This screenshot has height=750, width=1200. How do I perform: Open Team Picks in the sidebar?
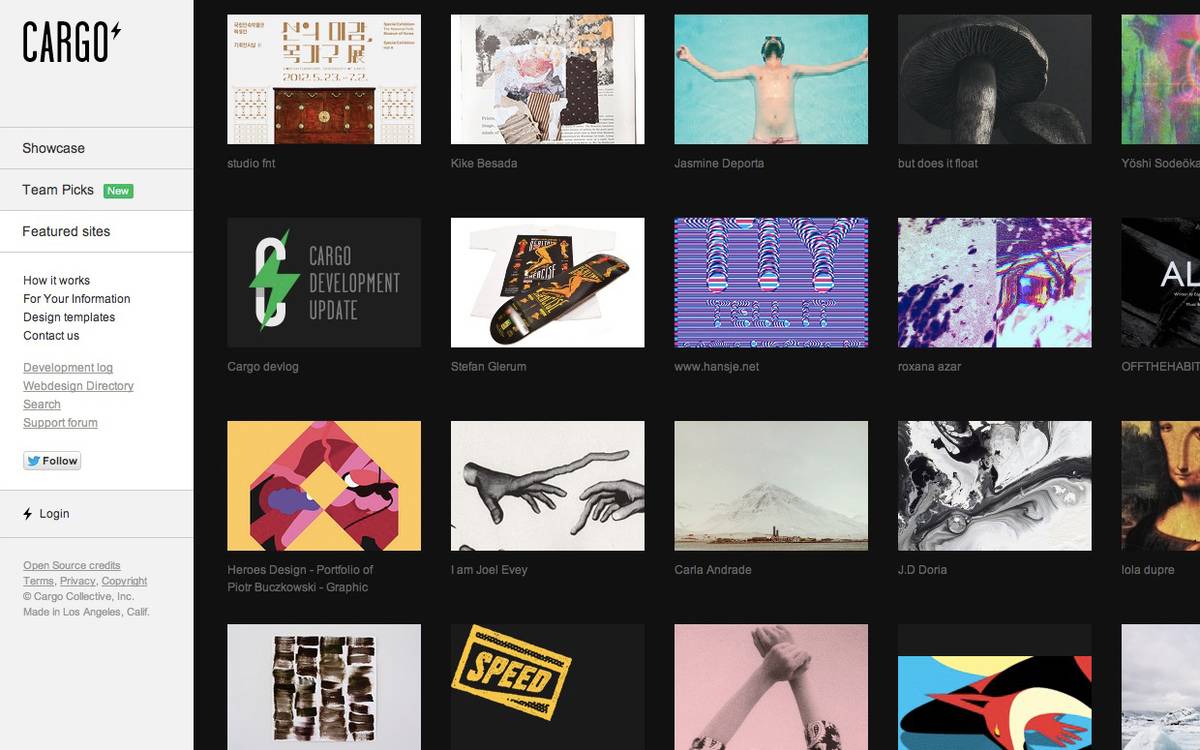coord(58,190)
